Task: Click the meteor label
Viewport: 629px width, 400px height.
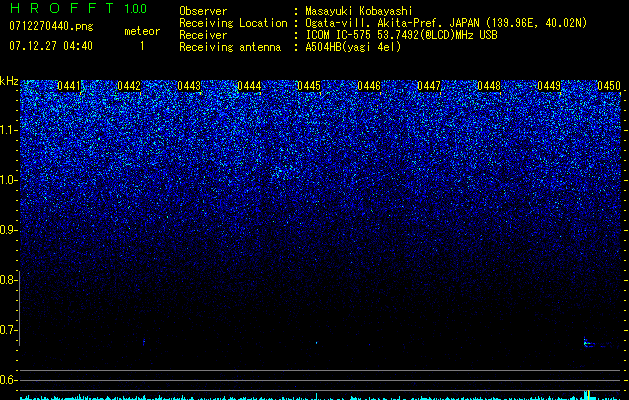Action: pyautogui.click(x=142, y=31)
